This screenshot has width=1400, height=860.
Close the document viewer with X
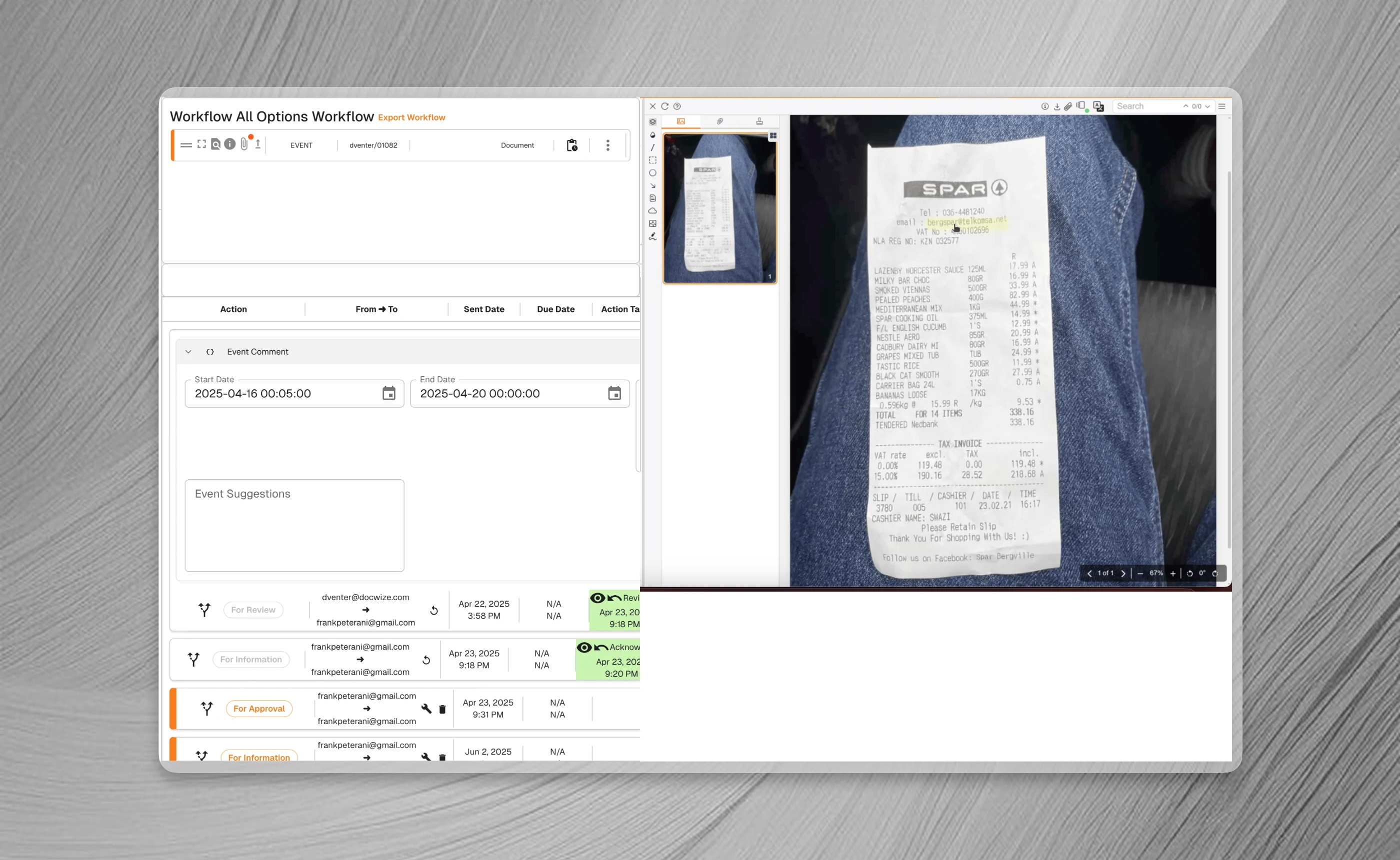[653, 106]
